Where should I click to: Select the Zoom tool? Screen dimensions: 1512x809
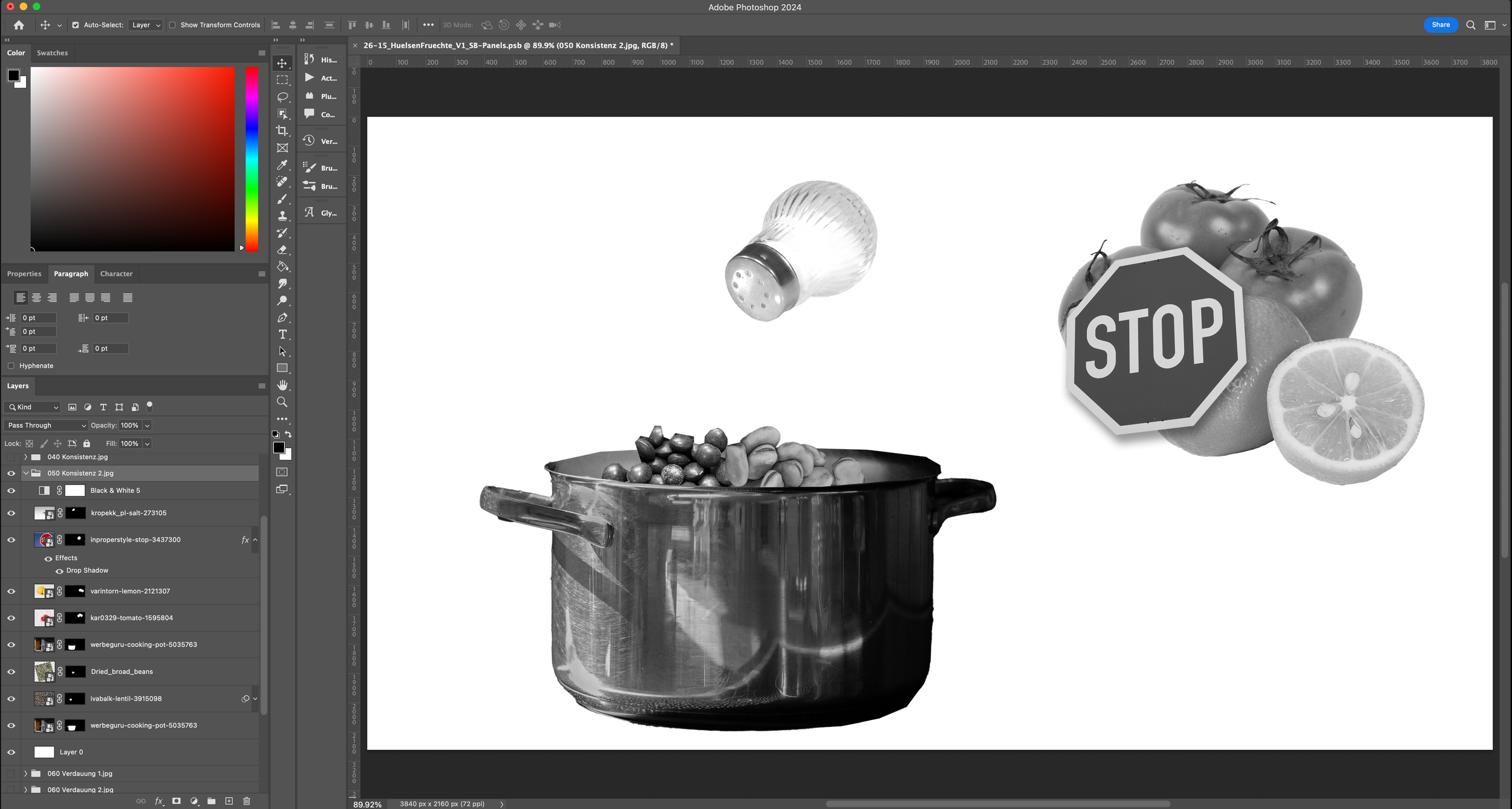(282, 401)
